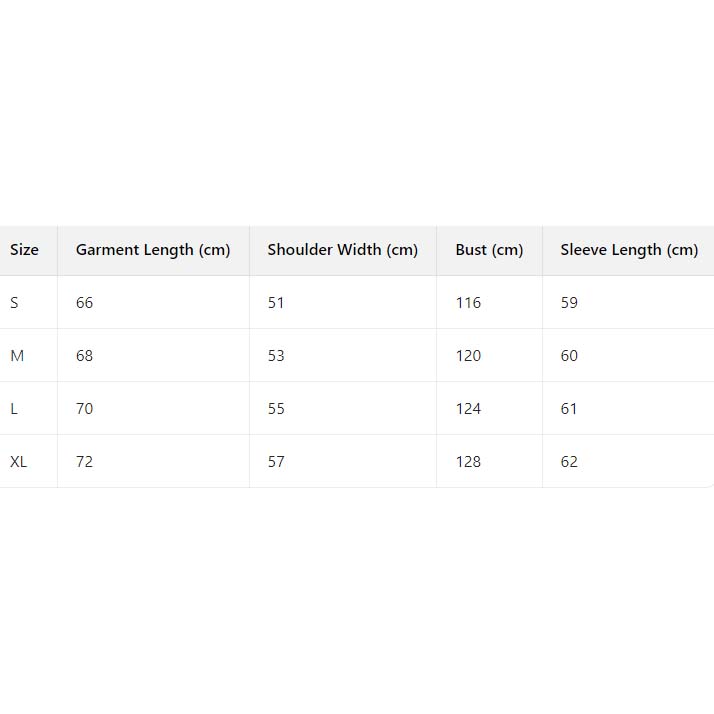
Task: Click bust value 120
Action: click(468, 356)
